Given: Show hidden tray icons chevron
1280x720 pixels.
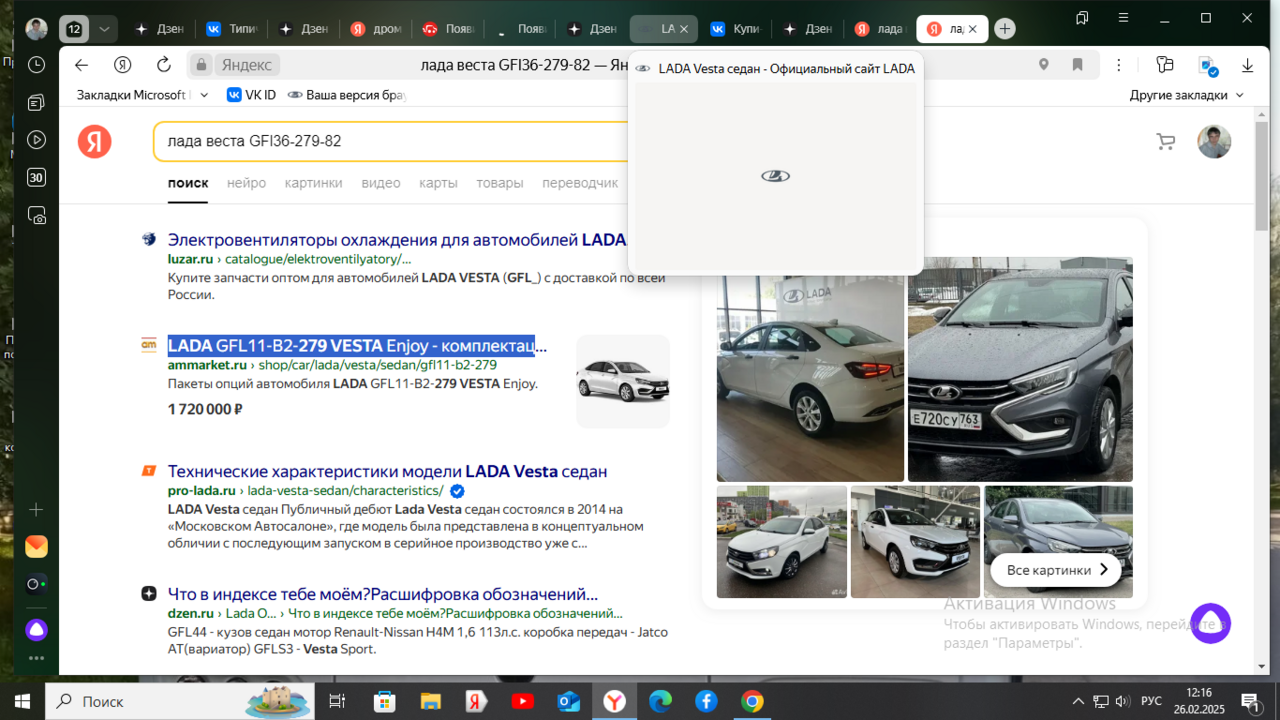Looking at the screenshot, I should pos(1077,701).
